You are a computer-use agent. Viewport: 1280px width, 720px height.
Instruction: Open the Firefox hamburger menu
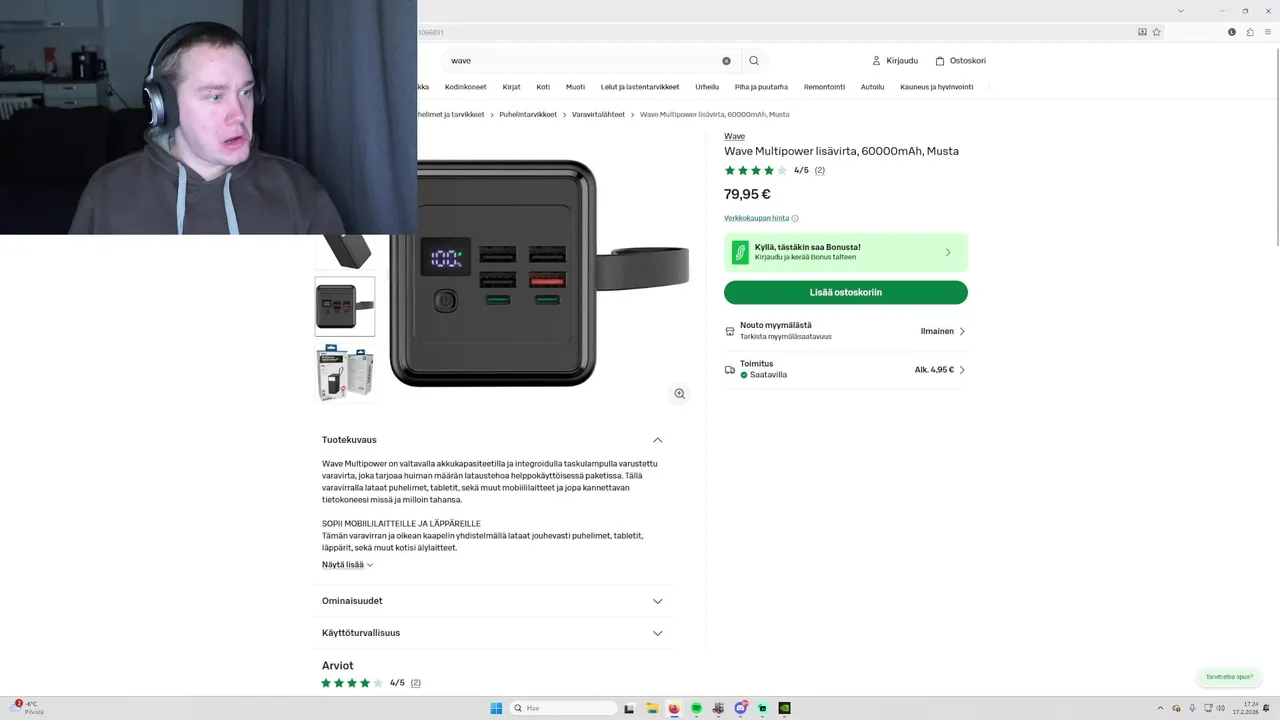(1267, 32)
